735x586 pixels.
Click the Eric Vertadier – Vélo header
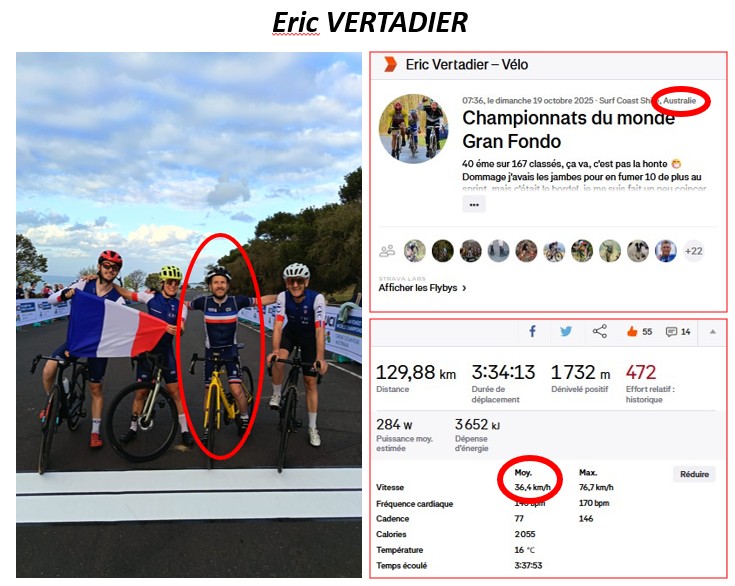[467, 65]
